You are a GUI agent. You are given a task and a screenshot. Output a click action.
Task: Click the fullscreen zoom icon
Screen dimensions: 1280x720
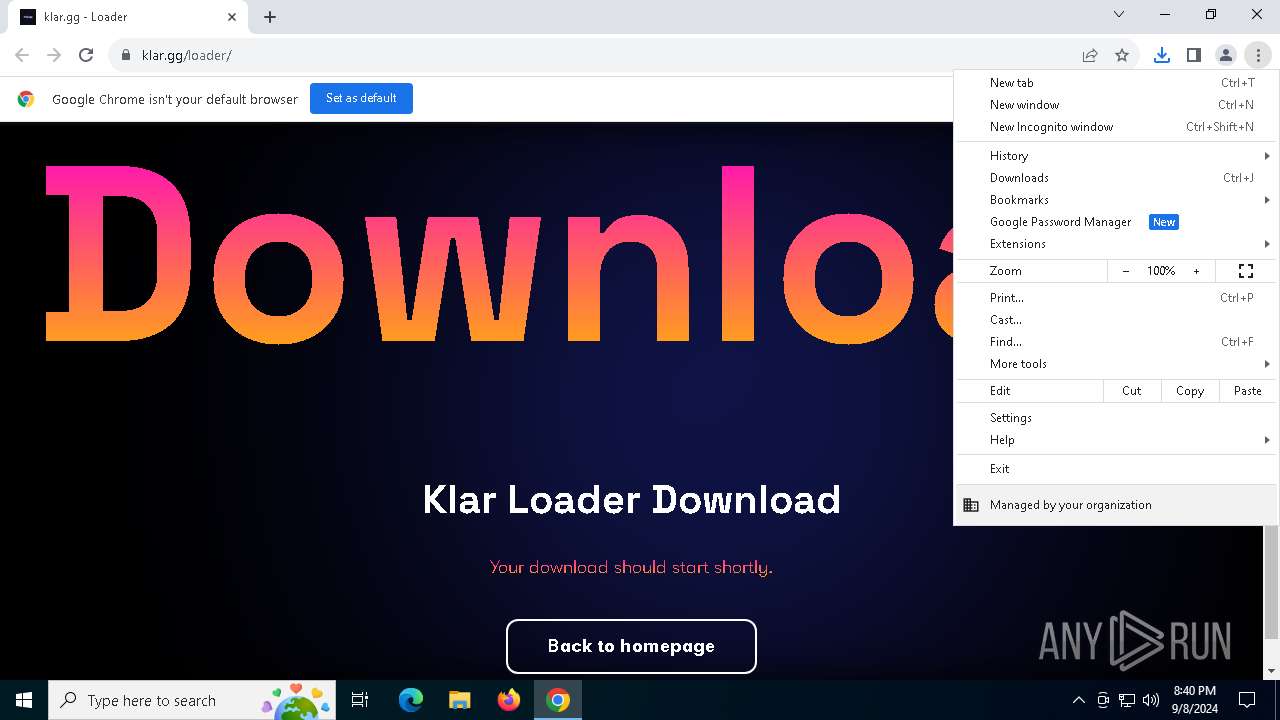[x=1246, y=271]
